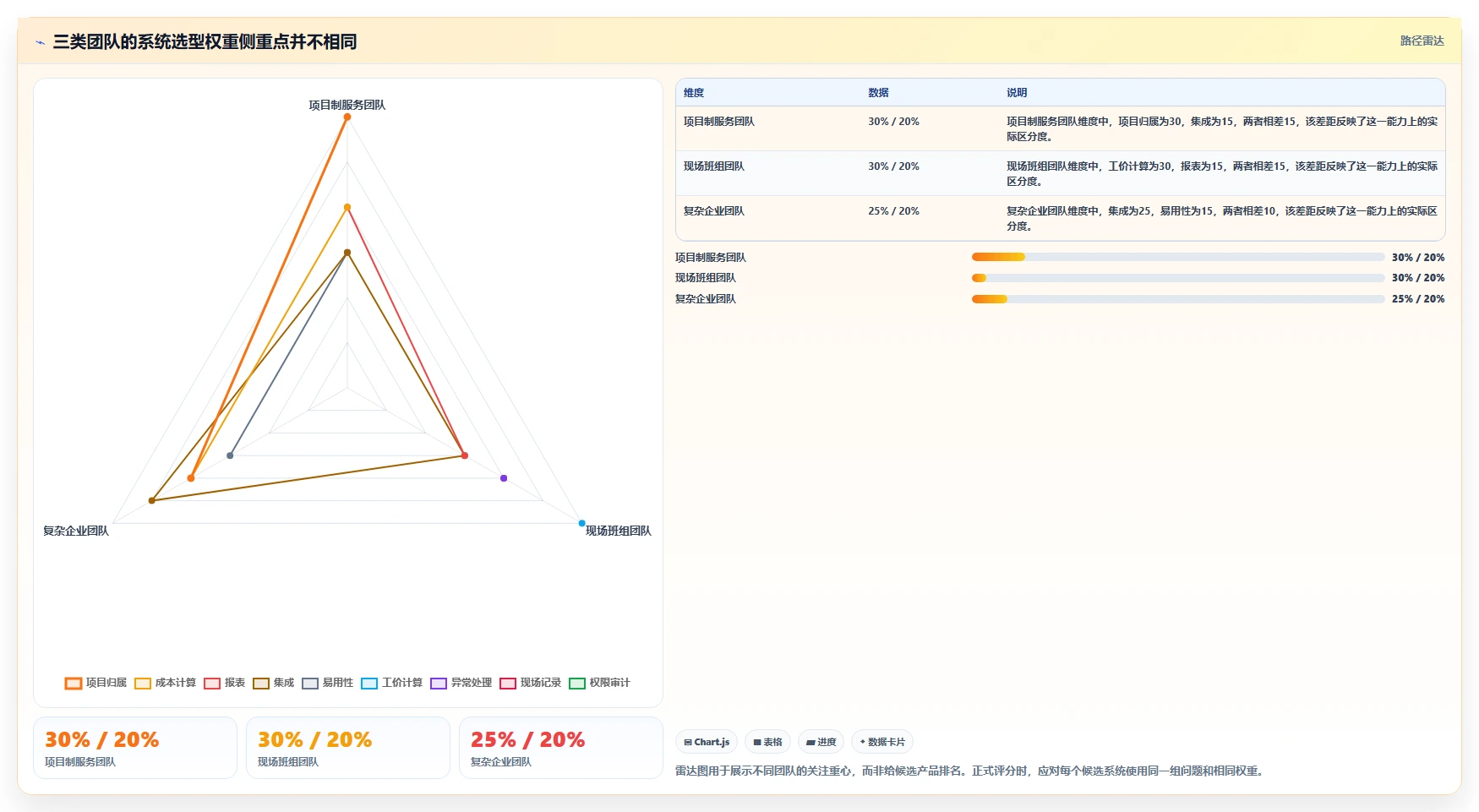Hide the 报表 series via its legend entry

pyautogui.click(x=224, y=683)
